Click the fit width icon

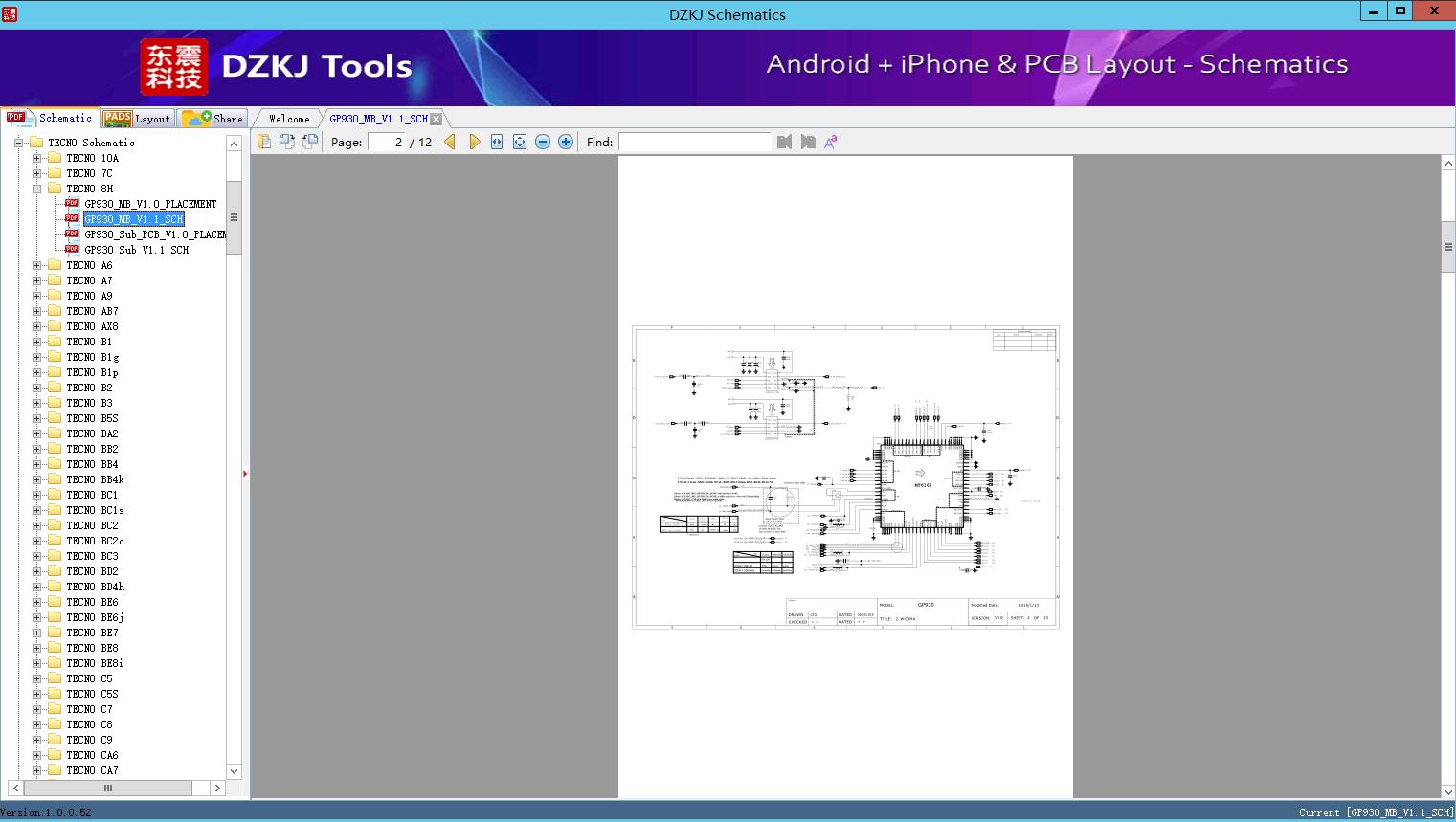pyautogui.click(x=497, y=142)
